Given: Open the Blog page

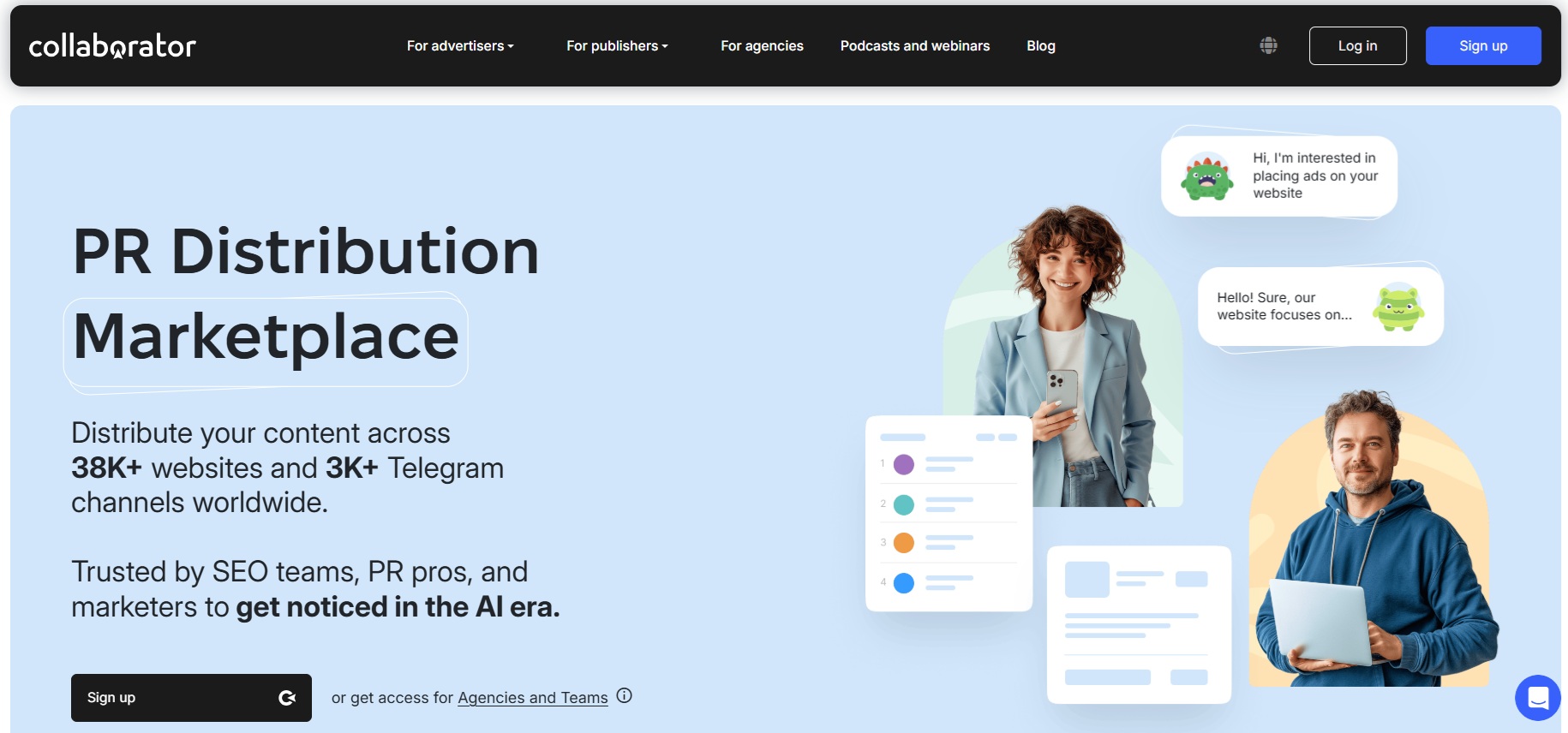Looking at the screenshot, I should point(1040,46).
